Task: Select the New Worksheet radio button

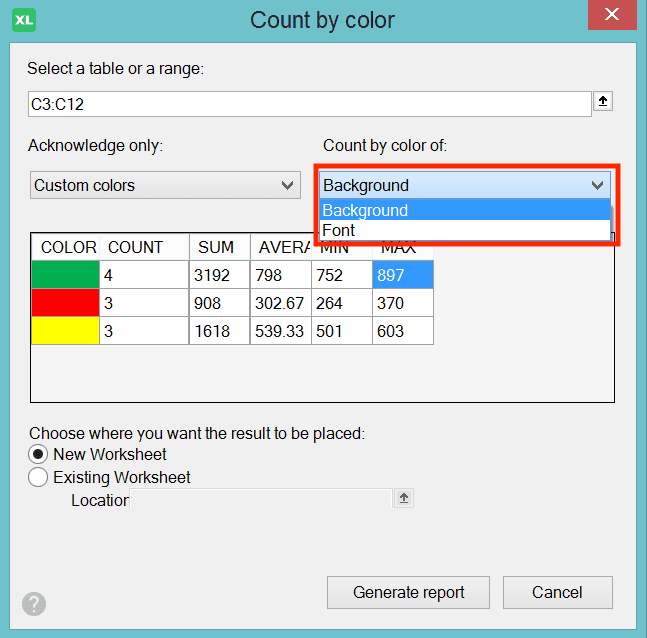Action: (38, 454)
